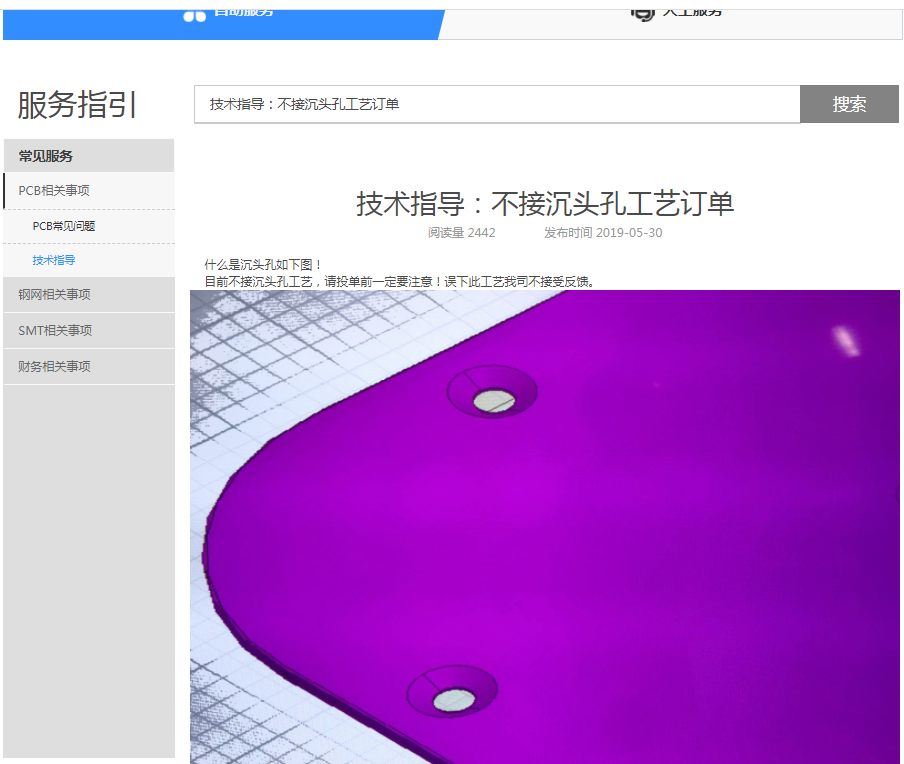Click the 阅读量 2442 view counter

tap(460, 232)
